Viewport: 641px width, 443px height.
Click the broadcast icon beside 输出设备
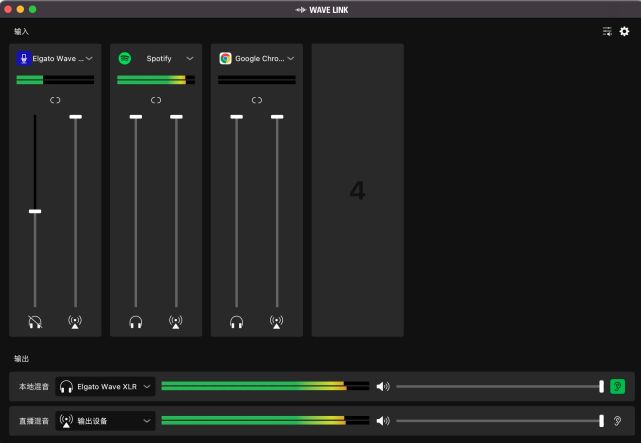click(66, 421)
